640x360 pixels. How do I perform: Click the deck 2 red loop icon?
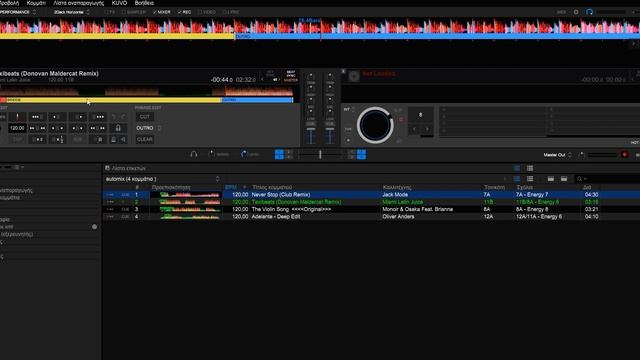(x=401, y=120)
